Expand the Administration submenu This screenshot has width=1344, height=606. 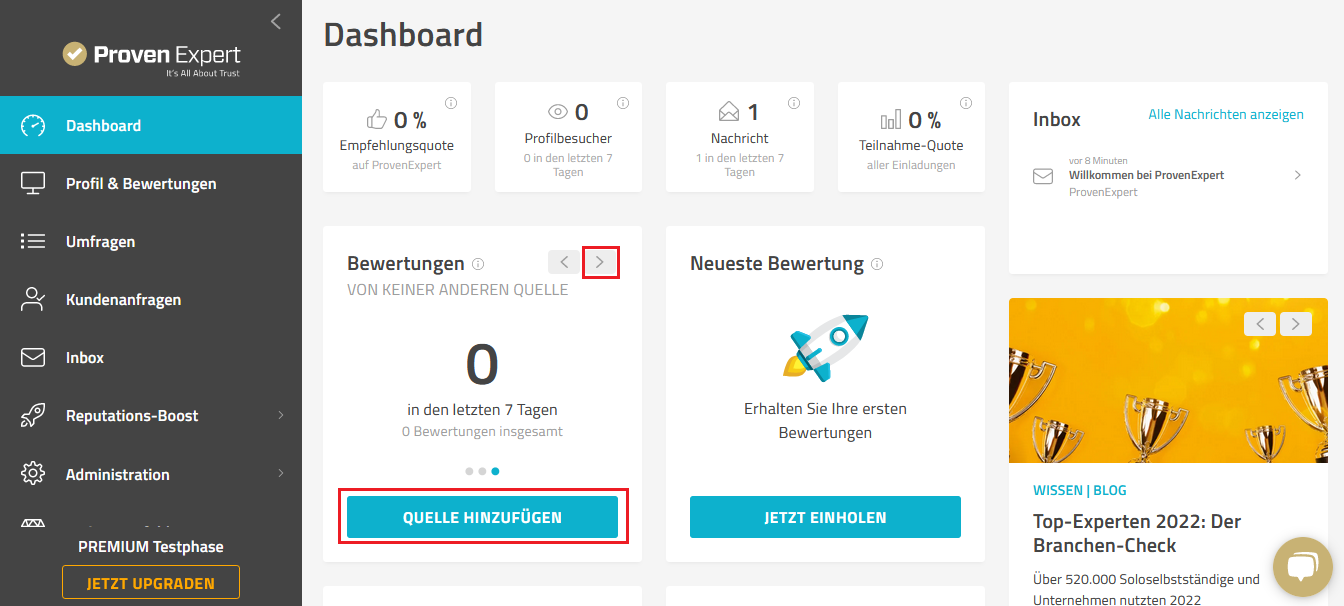[x=281, y=473]
